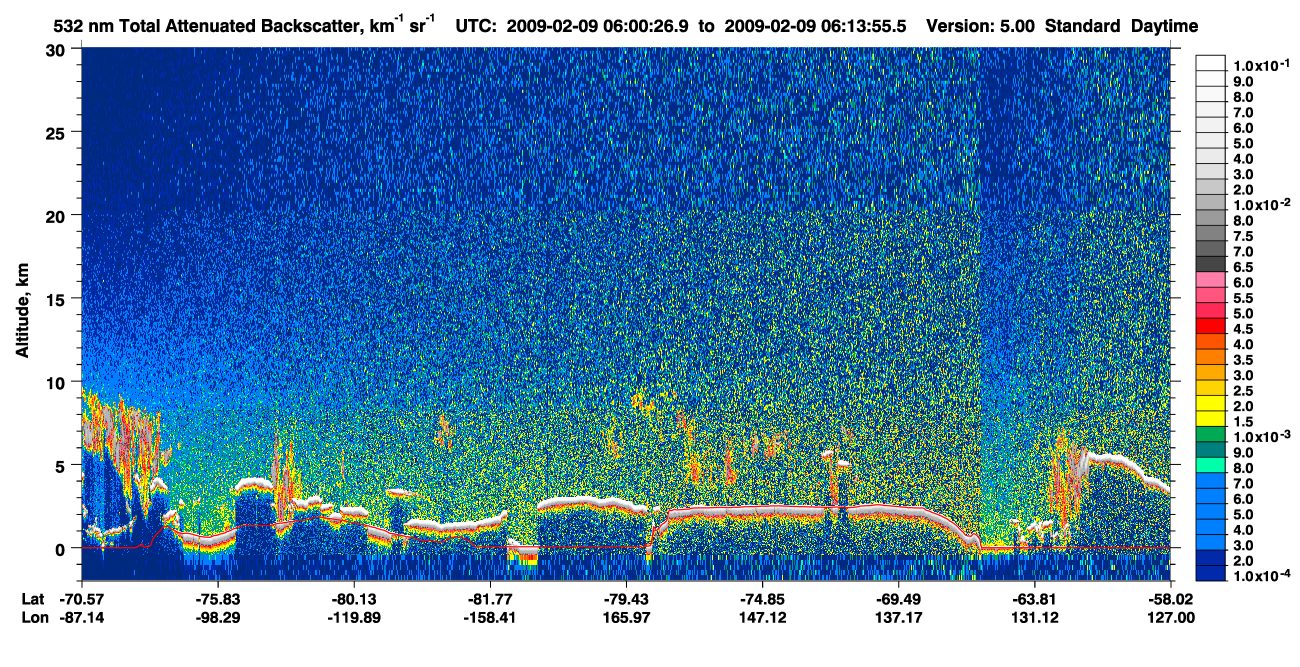
Task: Click the colorbar label '1.0x10-1' at top
Action: point(1262,65)
